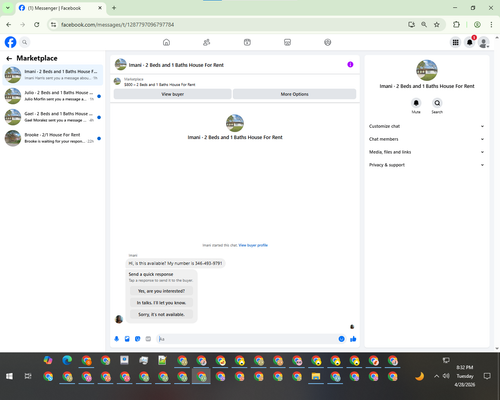The height and width of the screenshot is (400, 500).
Task: Open the Windows Start button
Action: point(9,376)
